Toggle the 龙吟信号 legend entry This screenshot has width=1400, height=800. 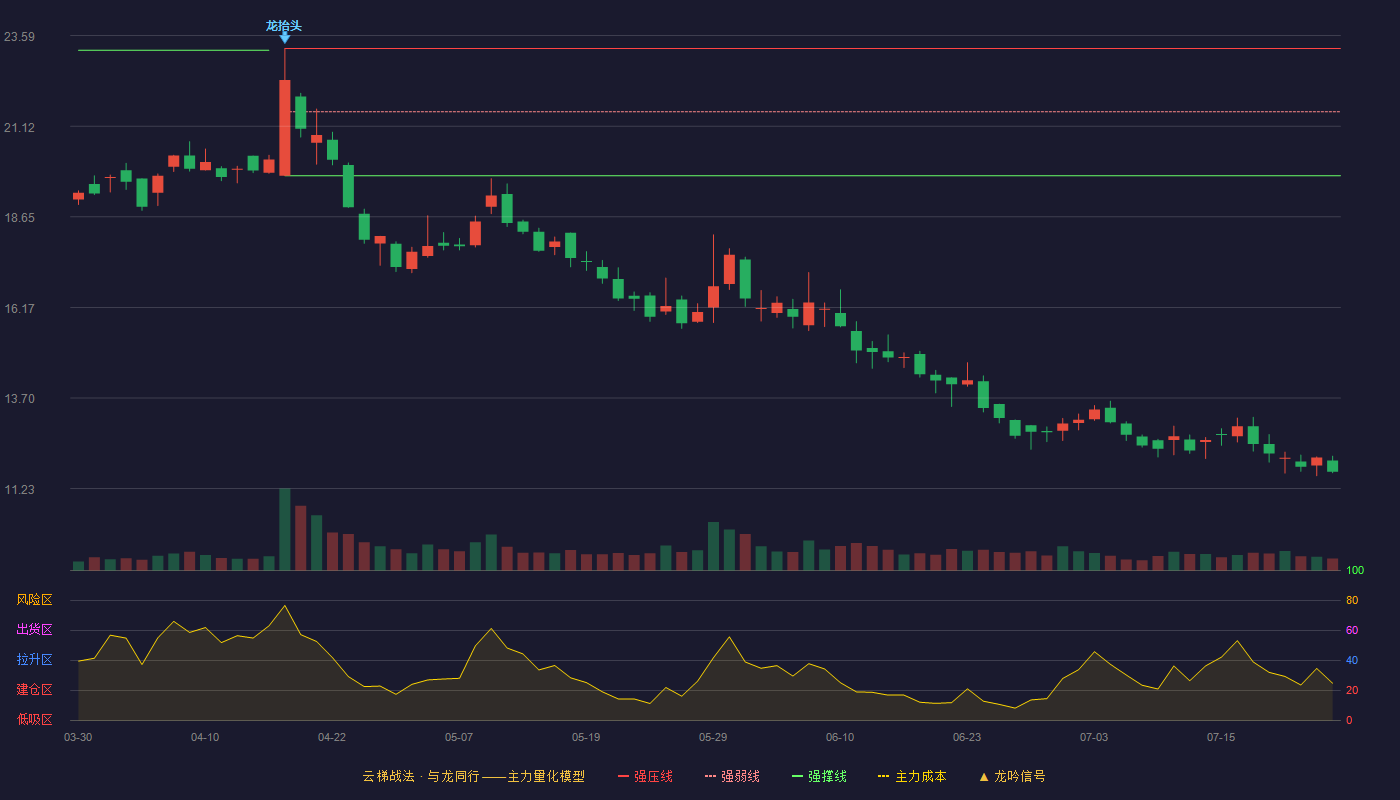[x=1012, y=776]
